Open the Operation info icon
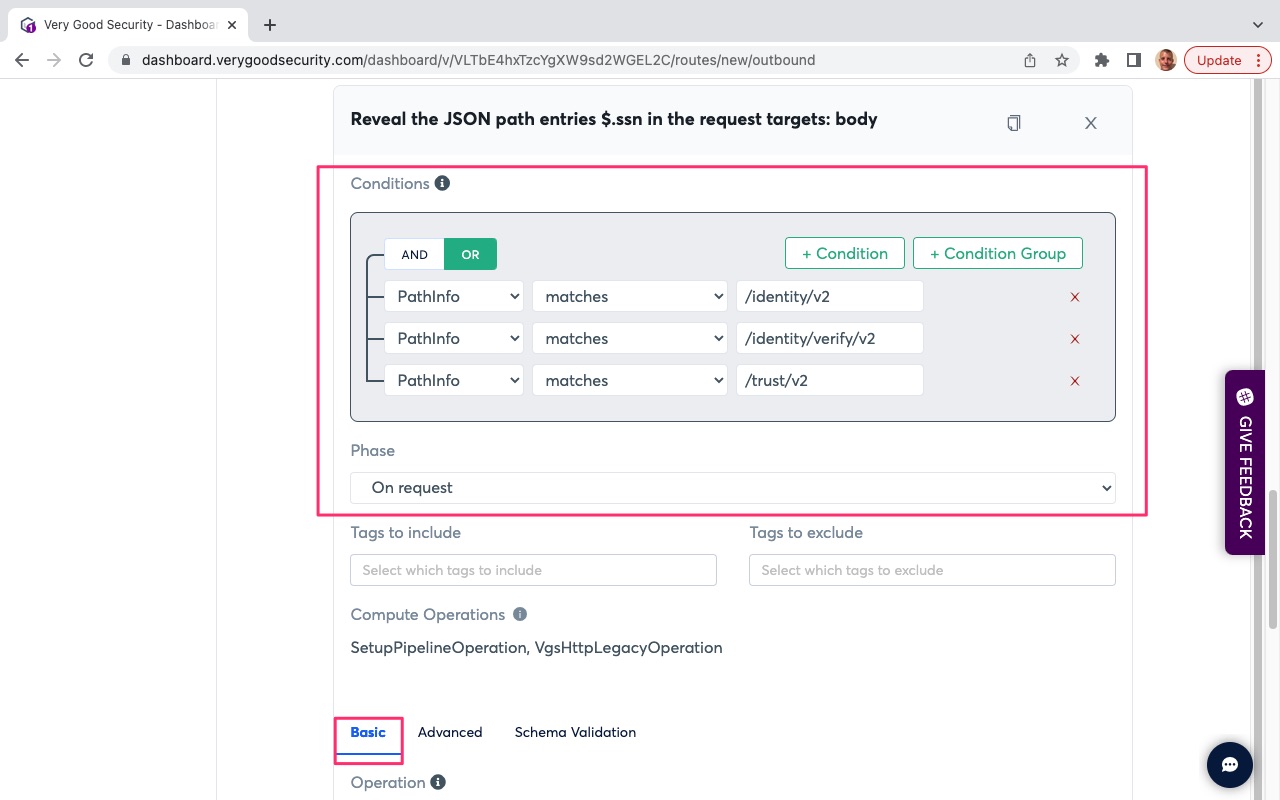The image size is (1280, 800). (438, 782)
